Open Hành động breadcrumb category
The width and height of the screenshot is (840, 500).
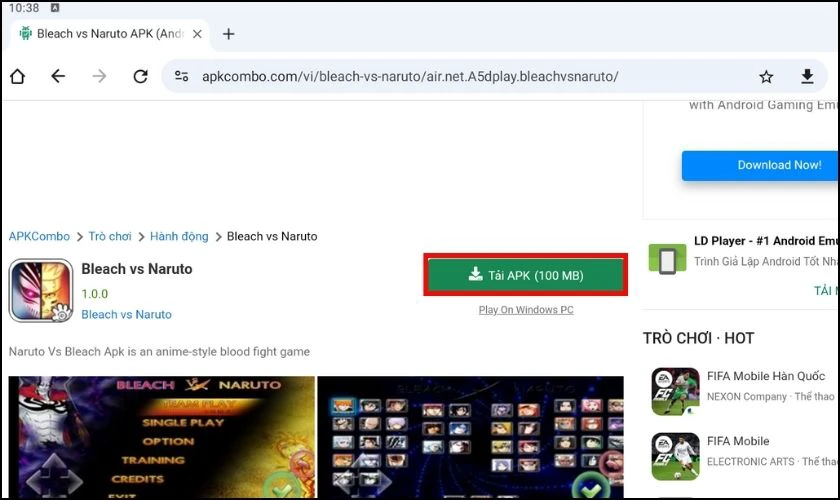coord(179,236)
